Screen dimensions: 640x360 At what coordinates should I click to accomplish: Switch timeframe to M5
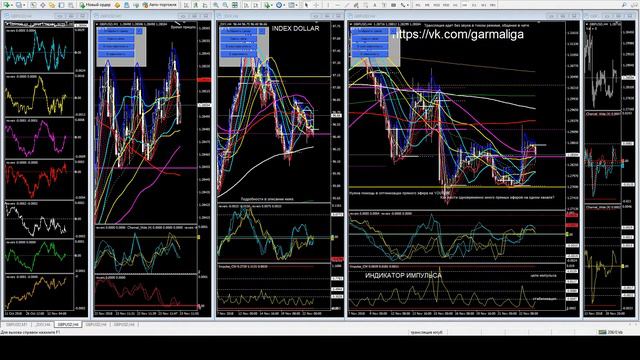click(427, 4)
